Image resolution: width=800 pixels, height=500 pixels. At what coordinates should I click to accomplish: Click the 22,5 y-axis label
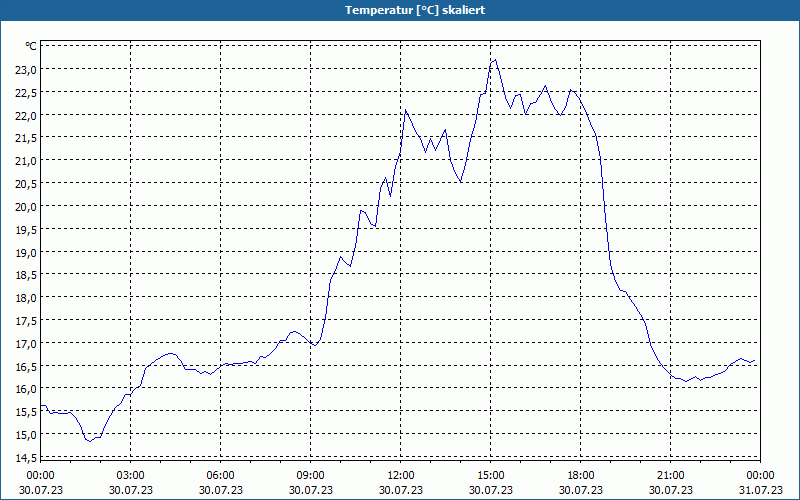(26, 93)
